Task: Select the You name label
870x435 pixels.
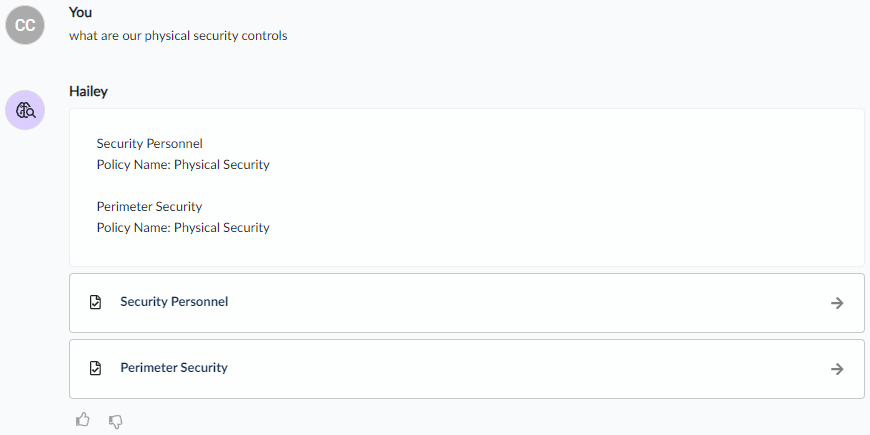Action: pyautogui.click(x=80, y=12)
